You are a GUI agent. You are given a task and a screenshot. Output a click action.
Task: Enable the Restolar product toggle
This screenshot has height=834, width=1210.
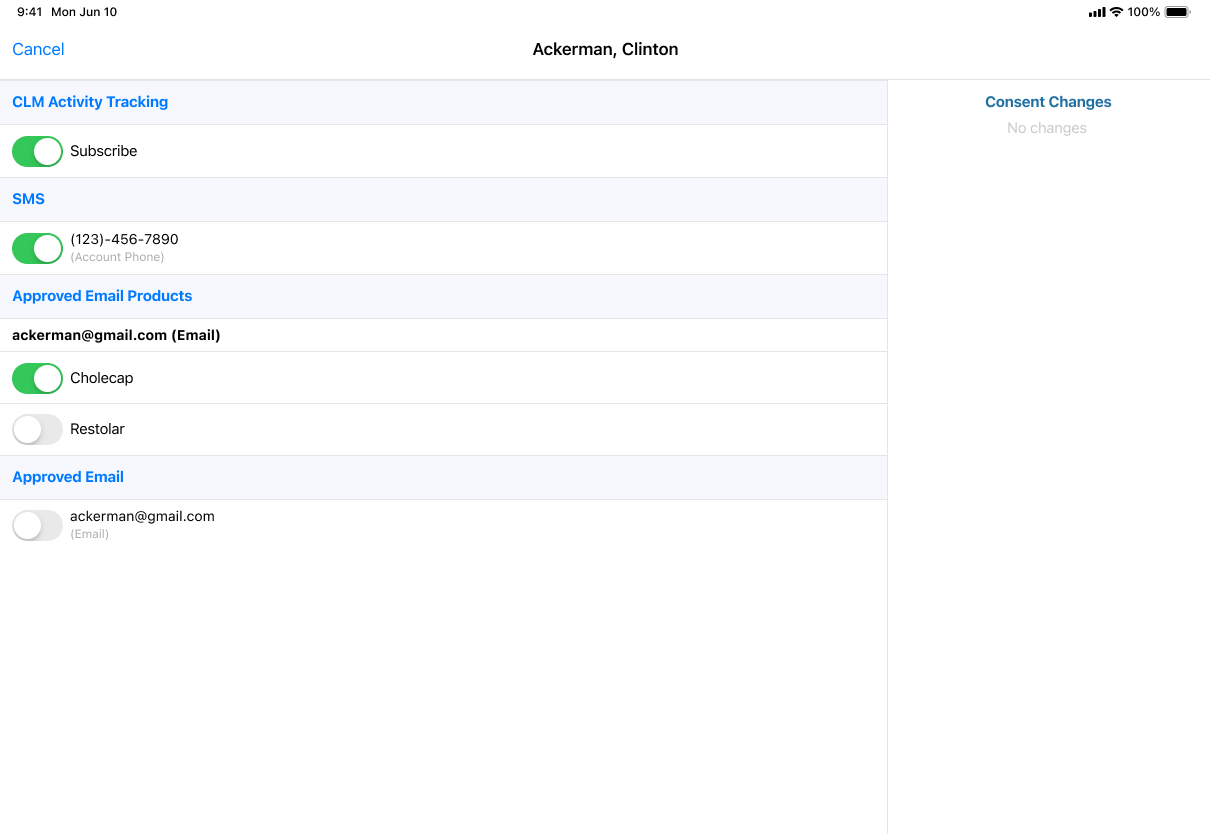[x=37, y=429]
